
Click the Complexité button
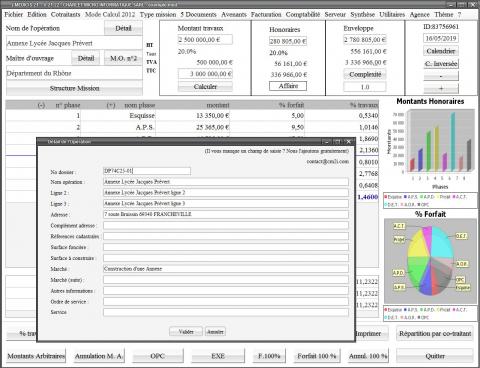point(365,74)
